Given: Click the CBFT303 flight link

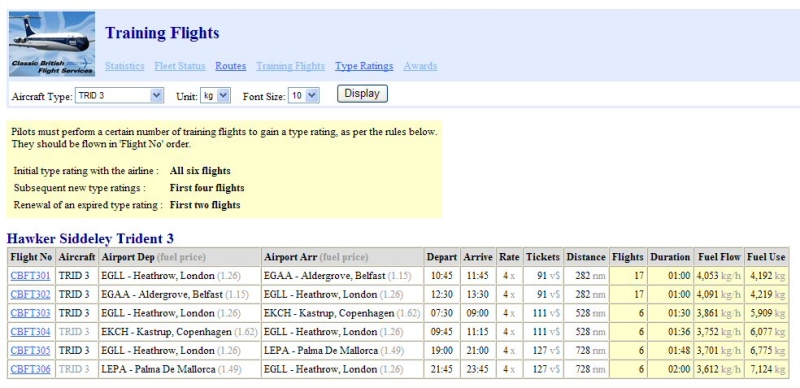Looking at the screenshot, I should coord(31,313).
